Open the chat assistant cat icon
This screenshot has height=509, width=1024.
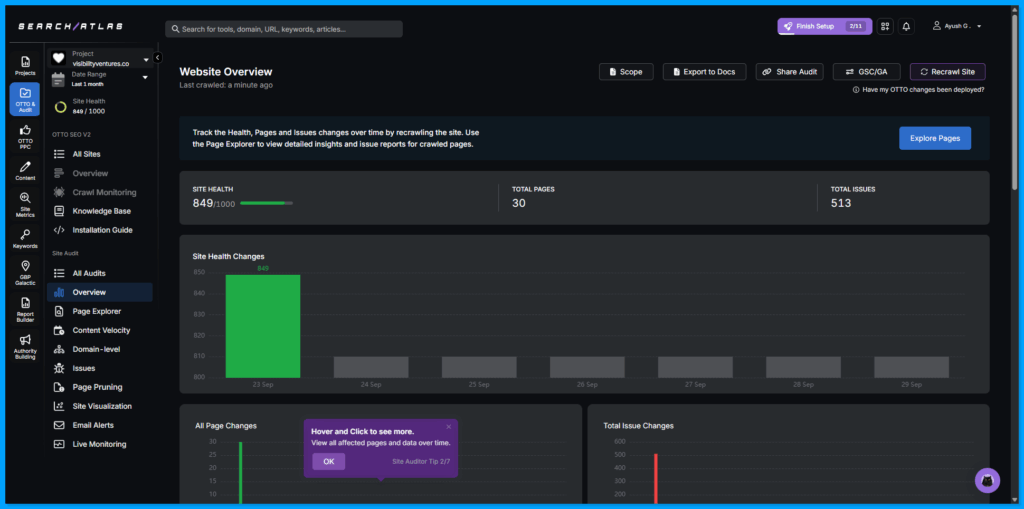coord(987,480)
